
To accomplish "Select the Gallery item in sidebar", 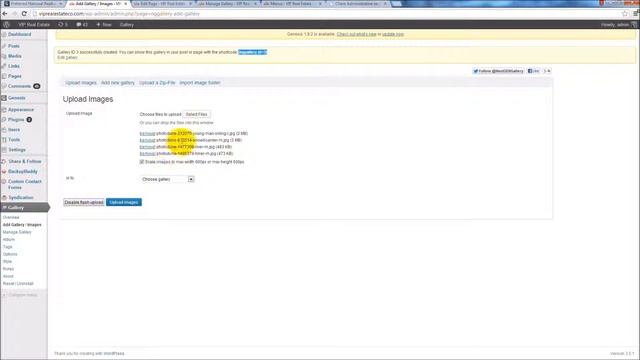I will [x=24, y=208].
